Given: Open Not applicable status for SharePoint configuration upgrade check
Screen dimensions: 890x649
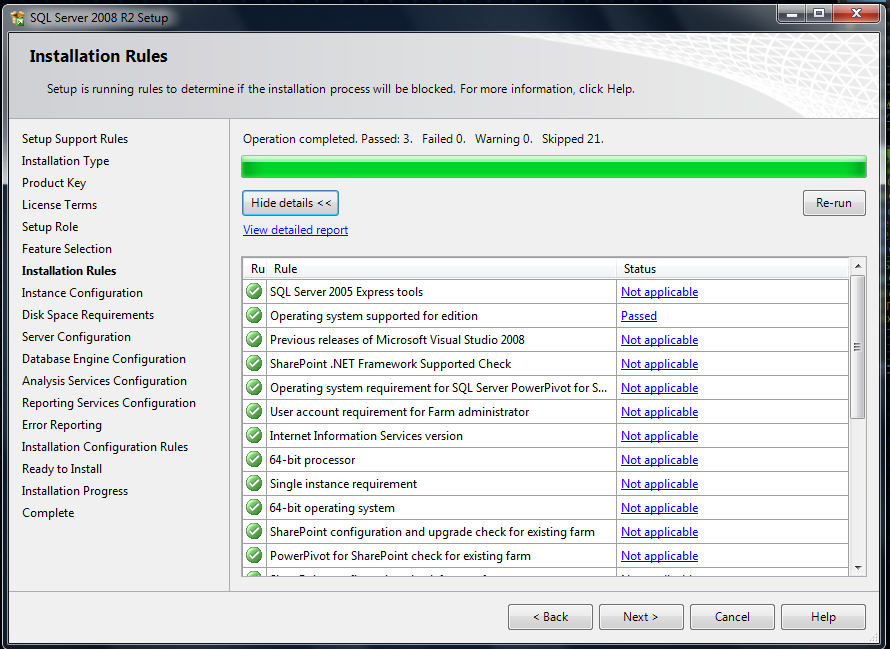Looking at the screenshot, I should 659,532.
